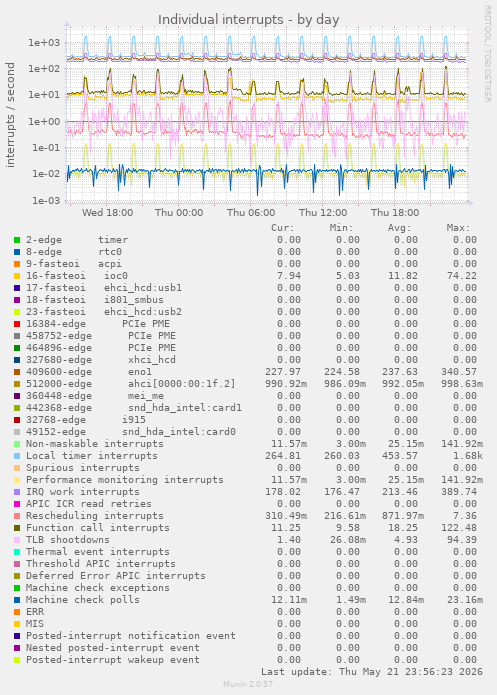Image resolution: width=497 pixels, height=695 pixels.
Task: Select the '23-fasteoi ehci_hcd:usb2' legend label
Action: 104,312
